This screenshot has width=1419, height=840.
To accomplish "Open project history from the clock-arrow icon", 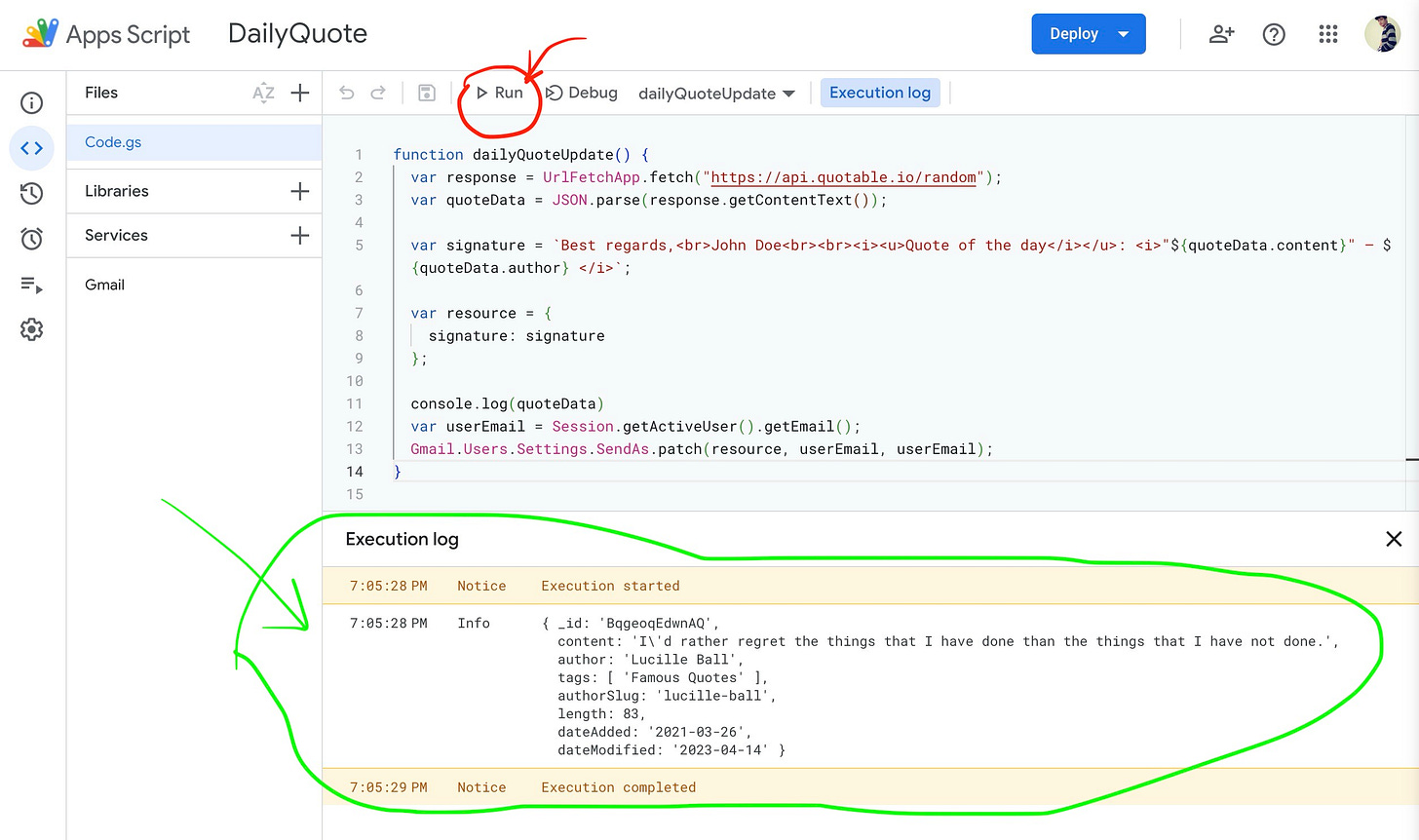I will [x=32, y=193].
